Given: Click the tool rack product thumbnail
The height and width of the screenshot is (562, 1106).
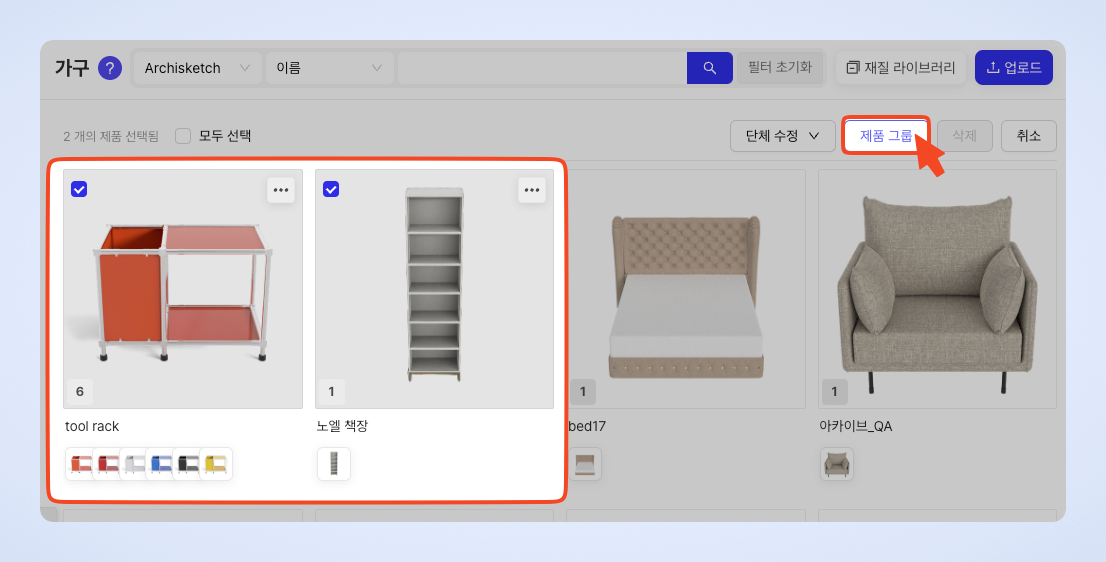Looking at the screenshot, I should [x=183, y=288].
